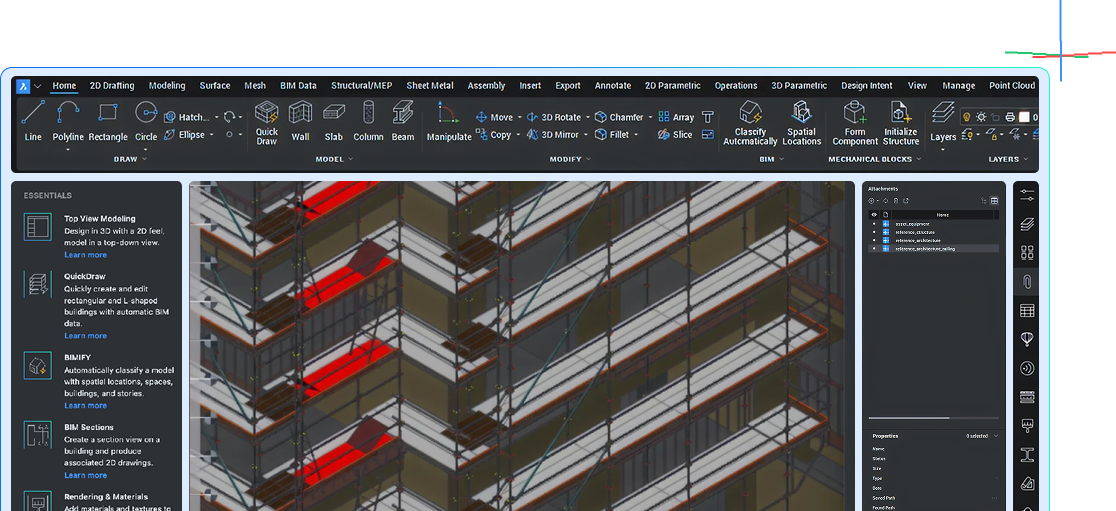Expand the Circle dropdown arrow
The height and width of the screenshot is (511, 1116).
(x=146, y=149)
